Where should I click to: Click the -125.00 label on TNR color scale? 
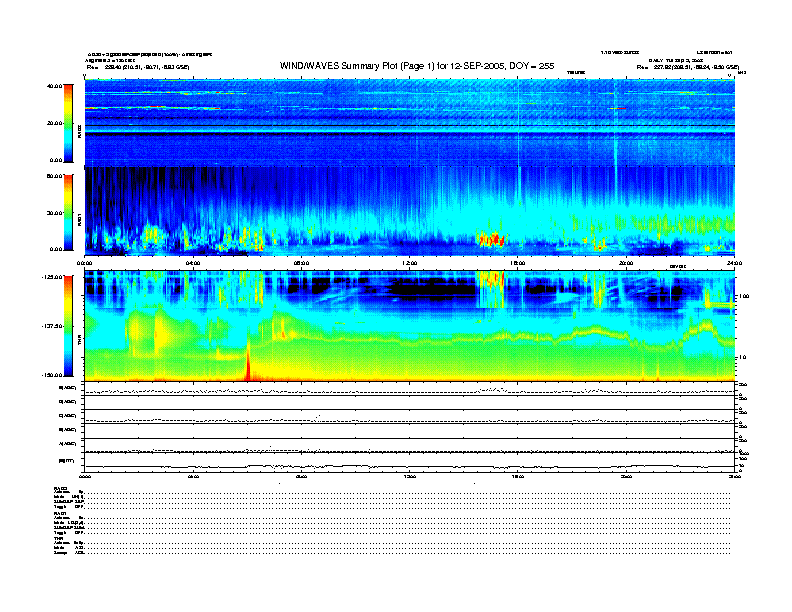(x=52, y=276)
